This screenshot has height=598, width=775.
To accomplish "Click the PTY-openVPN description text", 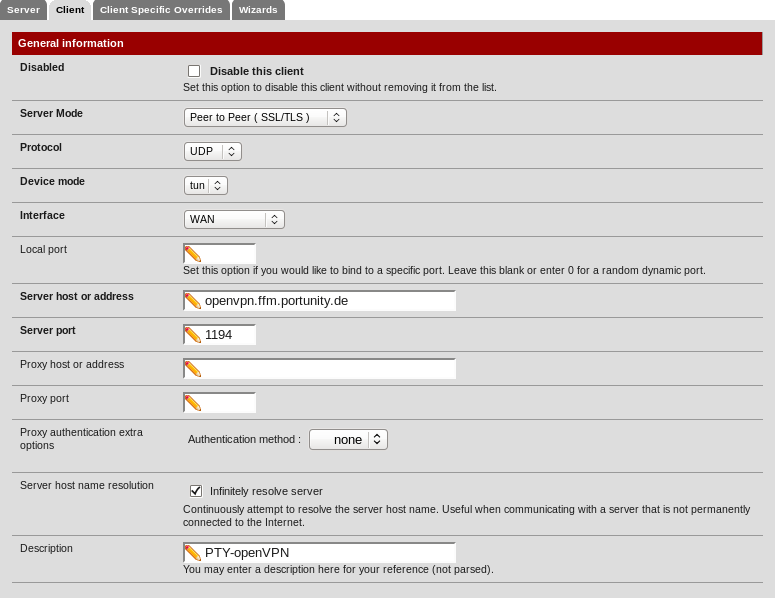I will (247, 553).
